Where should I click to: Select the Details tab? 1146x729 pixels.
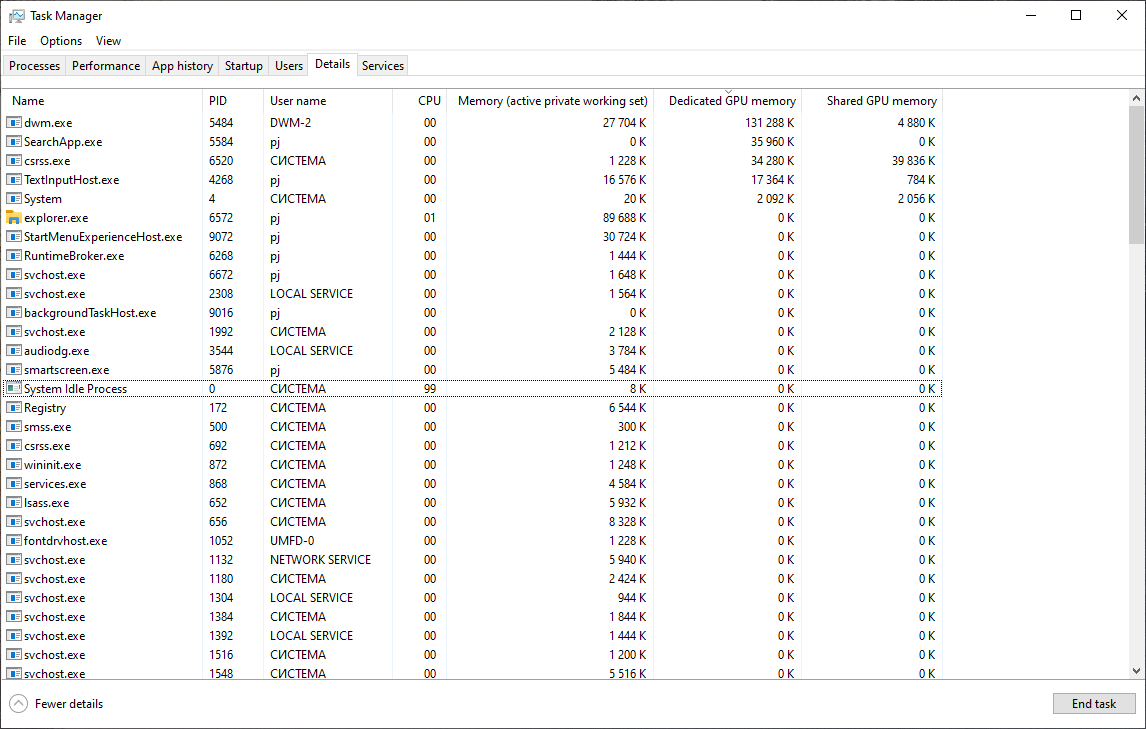tap(333, 64)
